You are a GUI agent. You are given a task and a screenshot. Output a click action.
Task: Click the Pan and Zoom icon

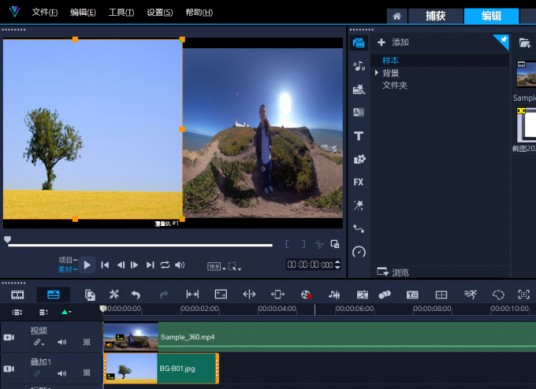pyautogui.click(x=523, y=294)
